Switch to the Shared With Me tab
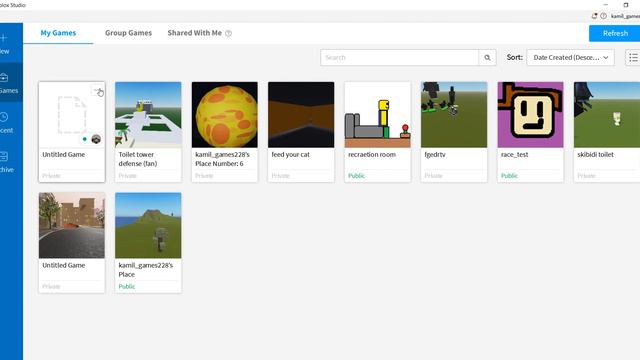 click(x=194, y=33)
